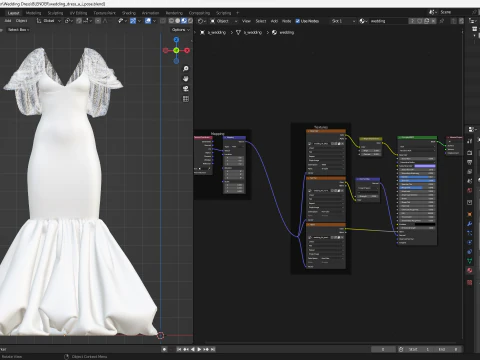480x360 pixels.
Task: Click the s_wedding object breadcrumb
Action: (213, 32)
